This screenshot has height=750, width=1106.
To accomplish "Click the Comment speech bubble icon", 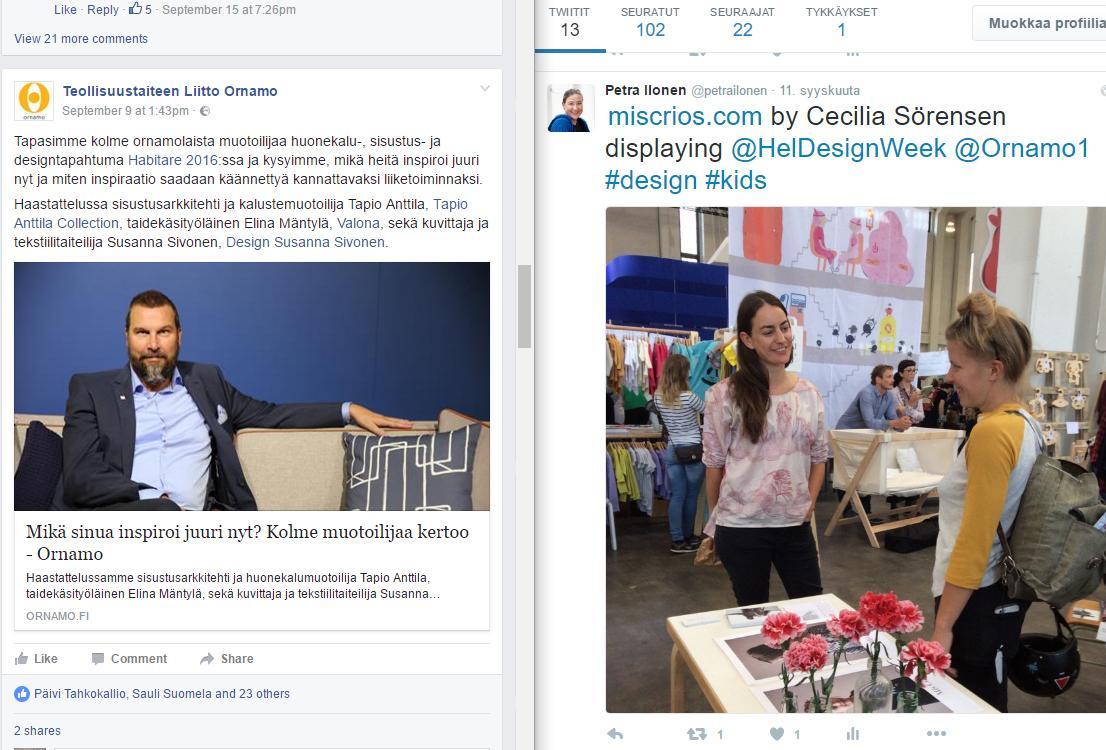I will coord(98,658).
